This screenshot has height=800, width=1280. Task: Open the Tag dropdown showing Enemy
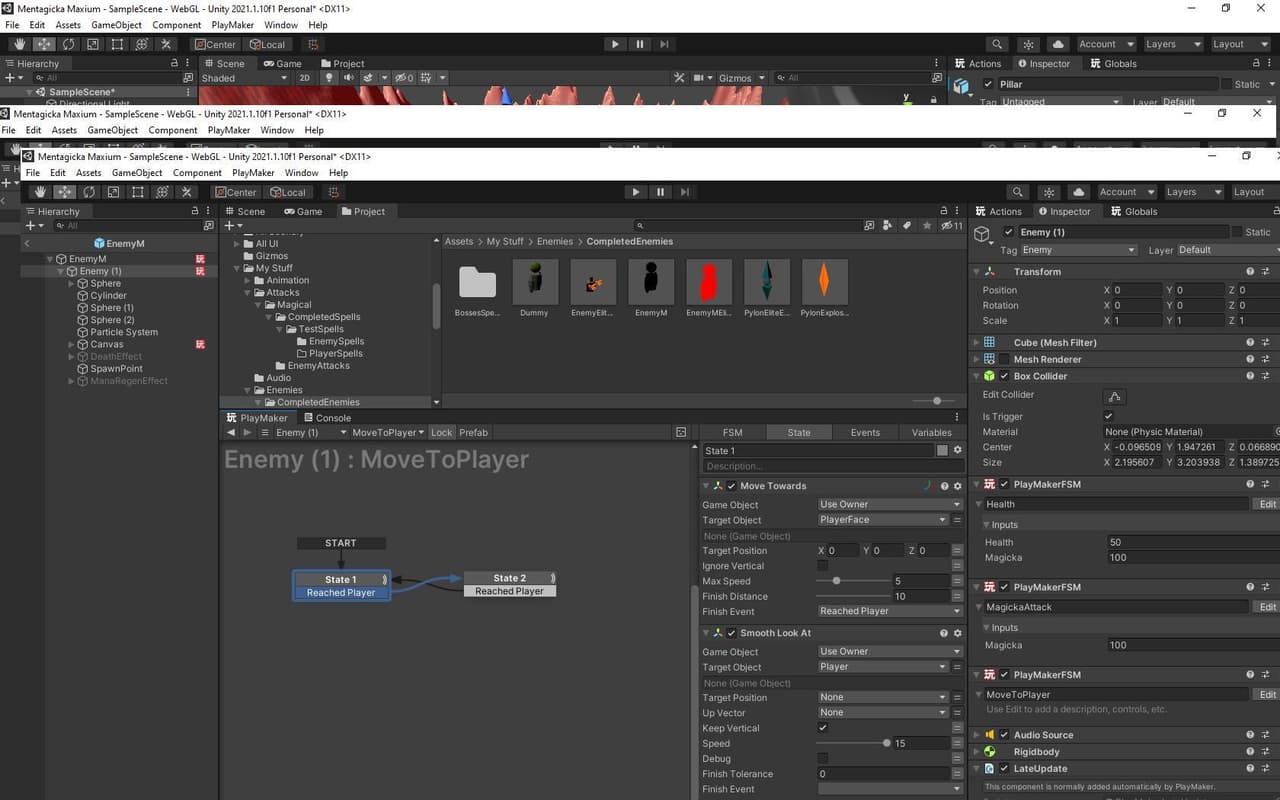point(1078,250)
